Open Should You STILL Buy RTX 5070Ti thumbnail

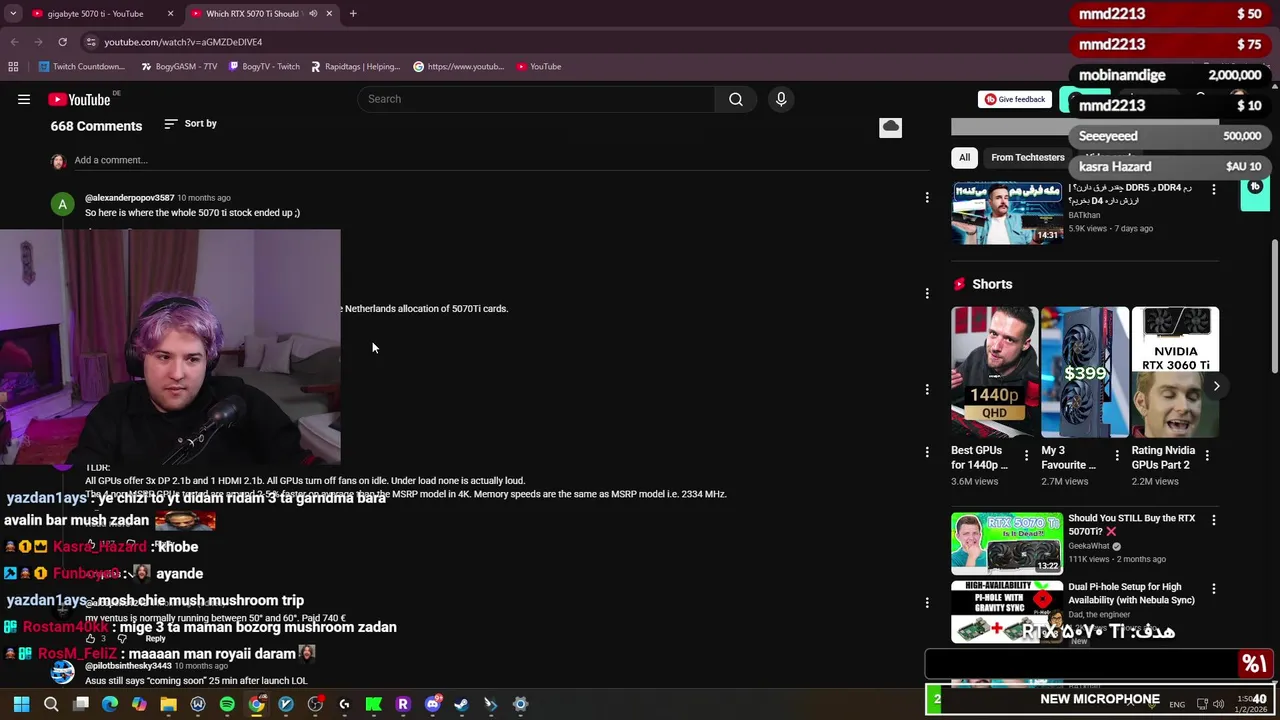point(1006,543)
